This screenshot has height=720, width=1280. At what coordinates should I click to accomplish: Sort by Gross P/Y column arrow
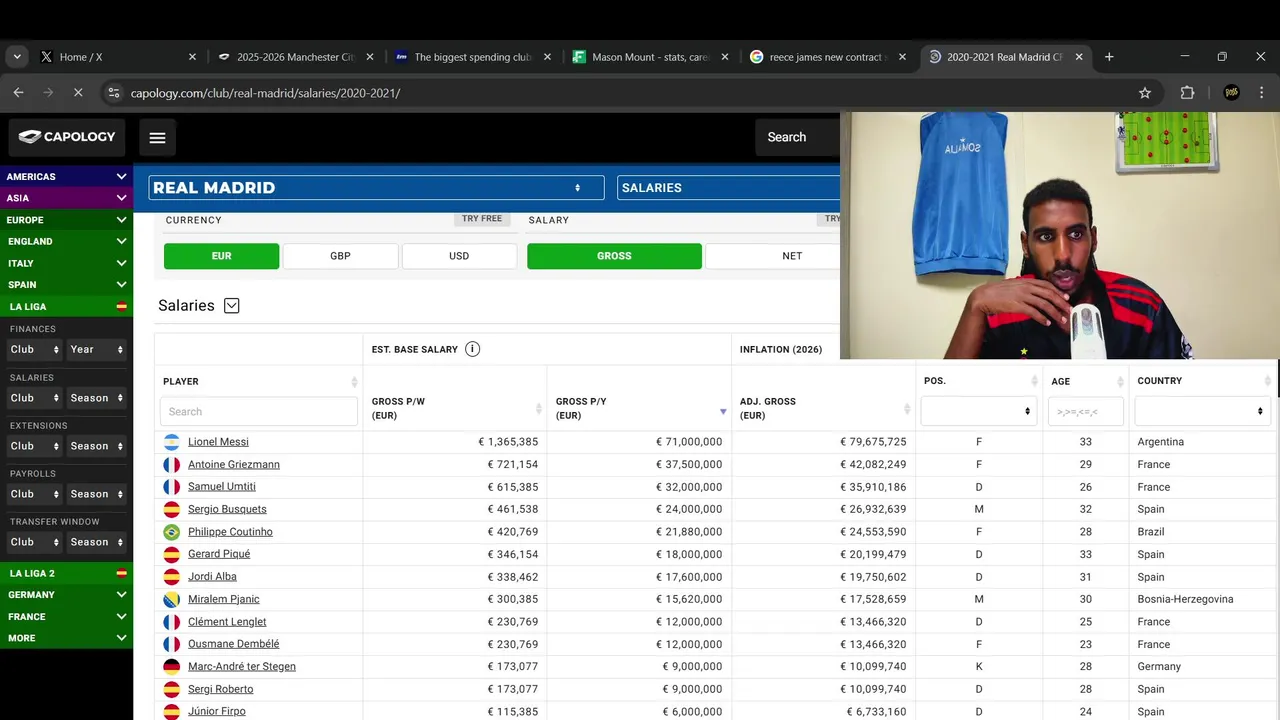723,411
